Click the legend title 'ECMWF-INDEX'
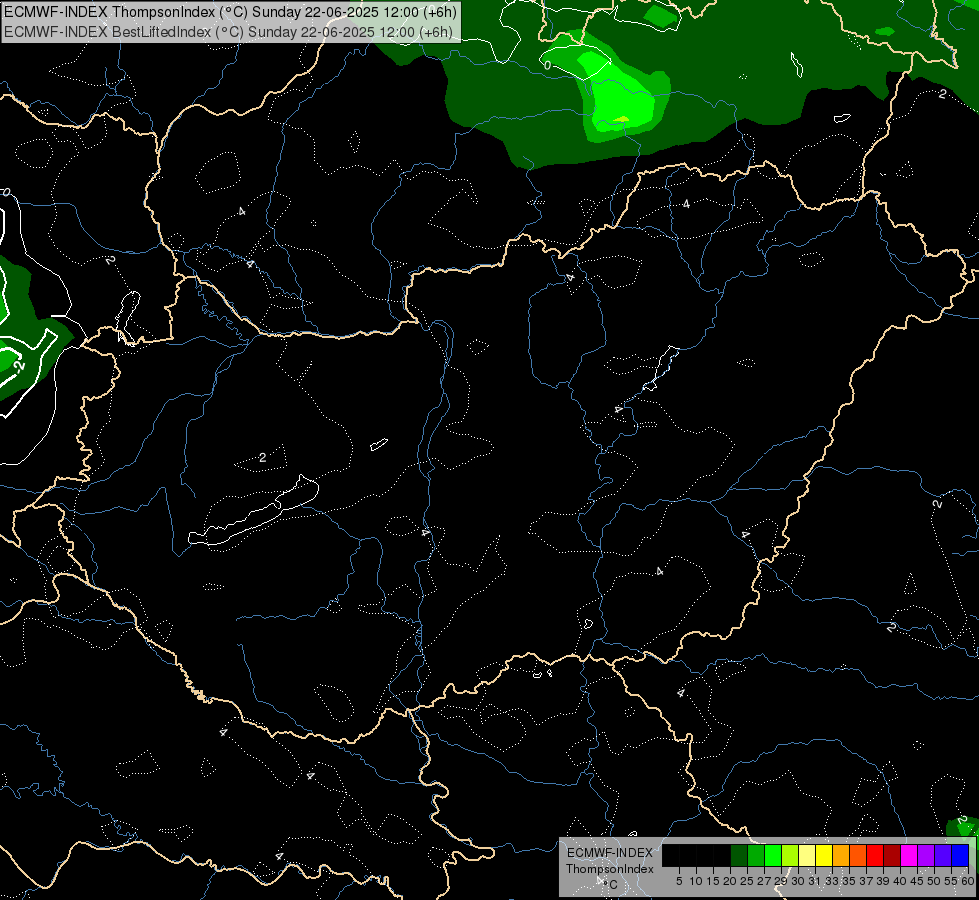 [x=610, y=853]
